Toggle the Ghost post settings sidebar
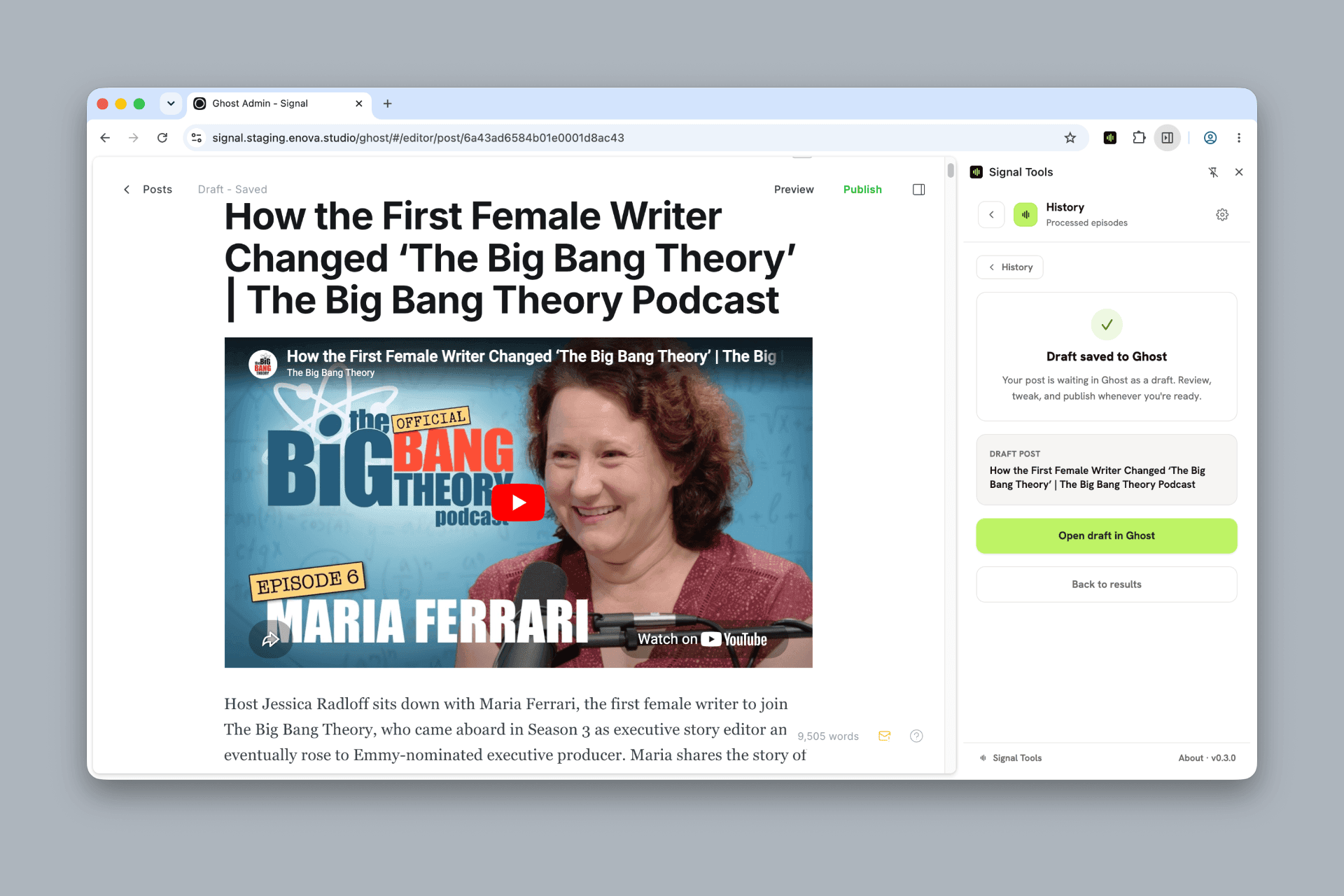 point(919,190)
